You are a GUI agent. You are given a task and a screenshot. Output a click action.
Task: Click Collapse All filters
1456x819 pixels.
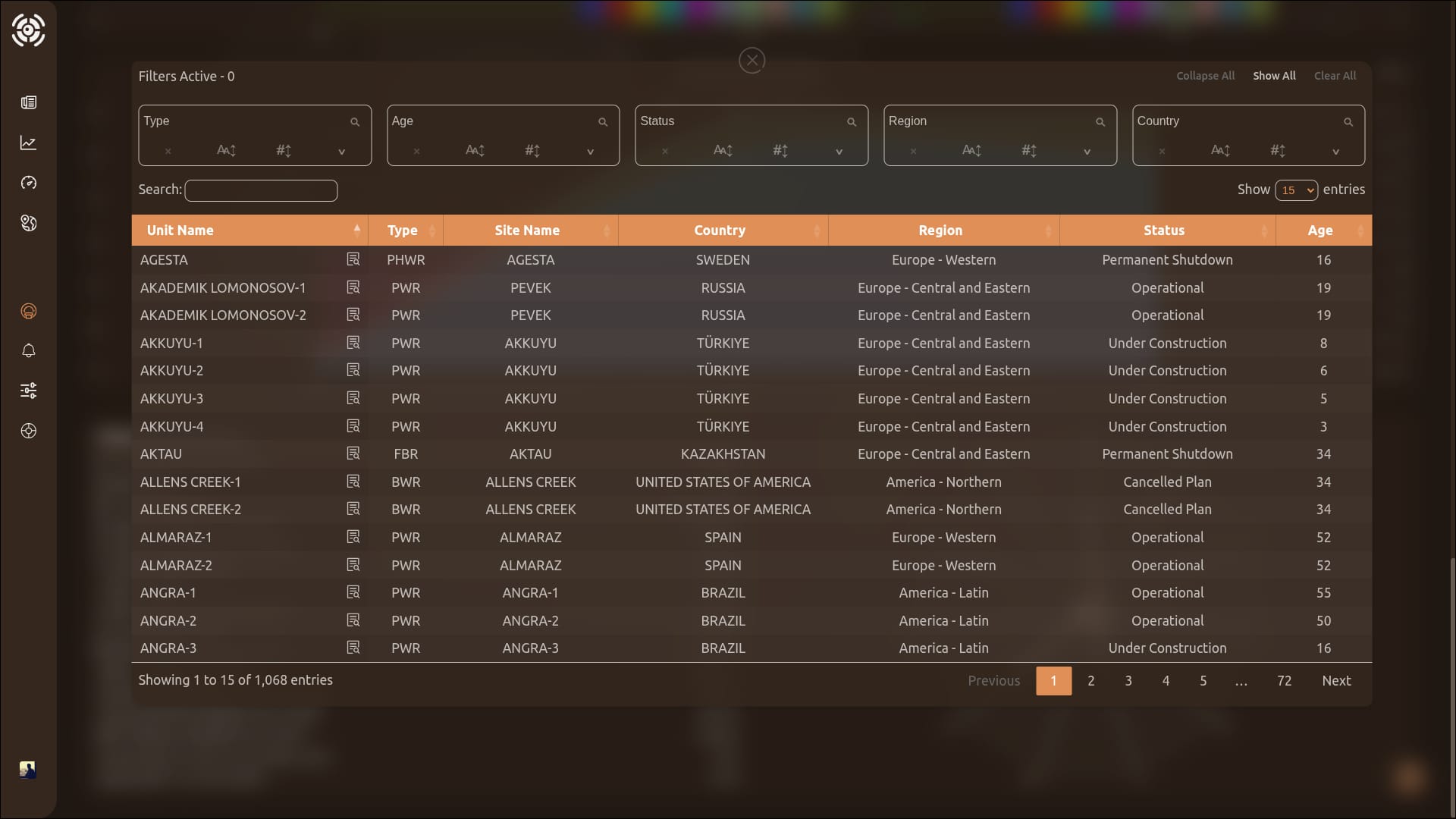[1205, 76]
